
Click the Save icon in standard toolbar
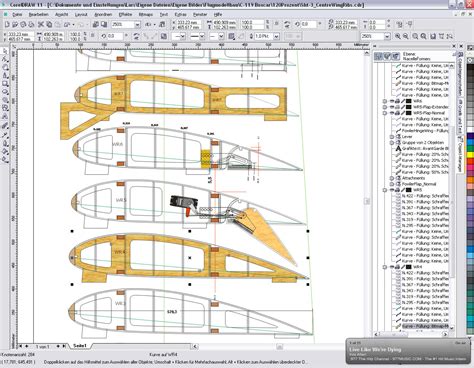pos(23,24)
